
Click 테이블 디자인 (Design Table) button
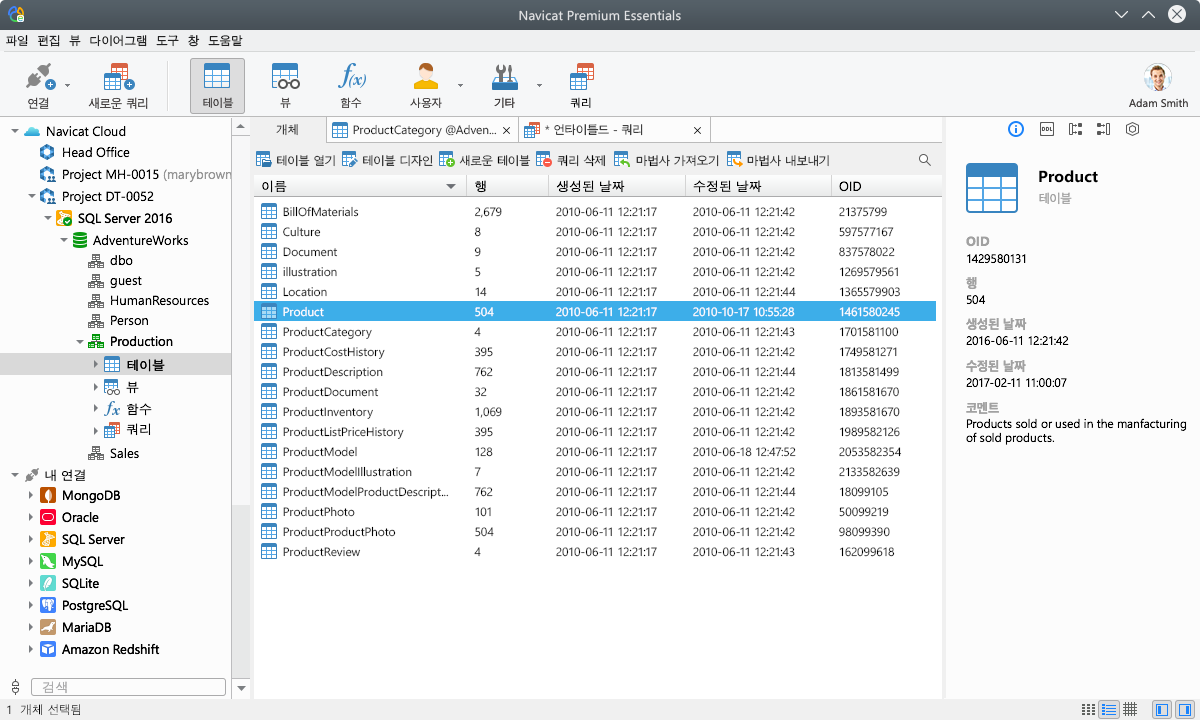pyautogui.click(x=388, y=160)
